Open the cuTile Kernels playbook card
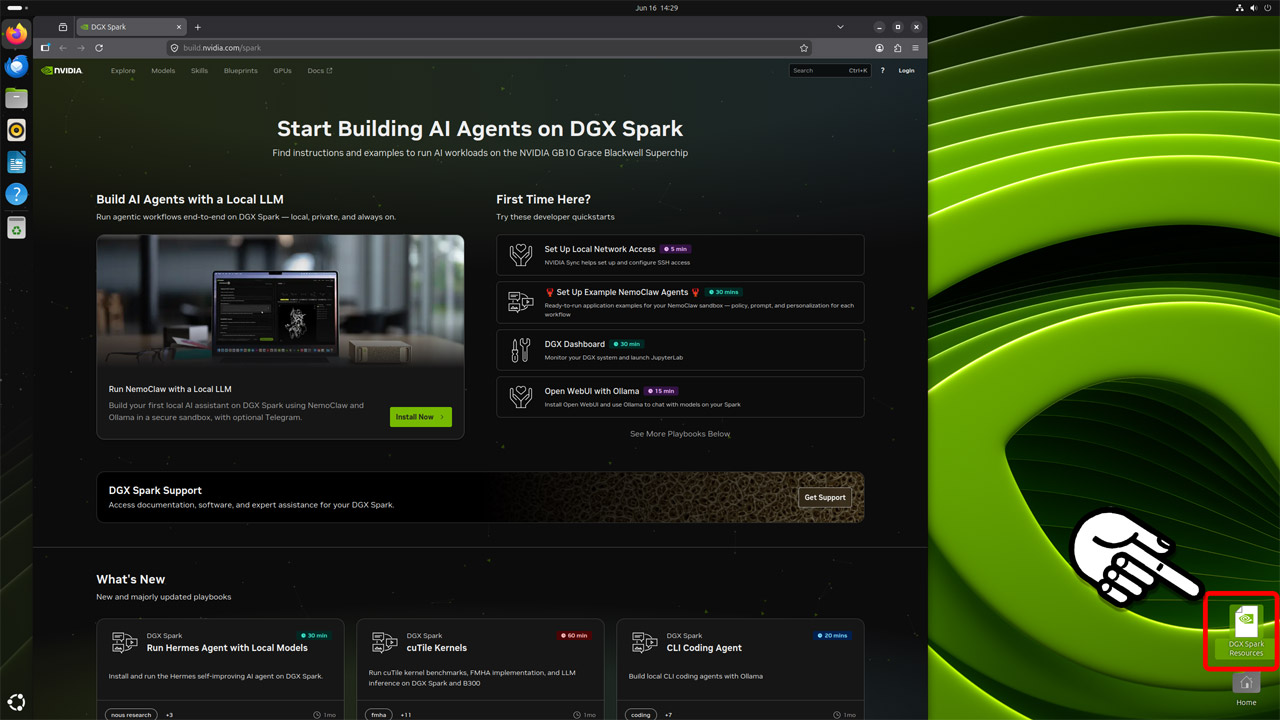 (480, 670)
